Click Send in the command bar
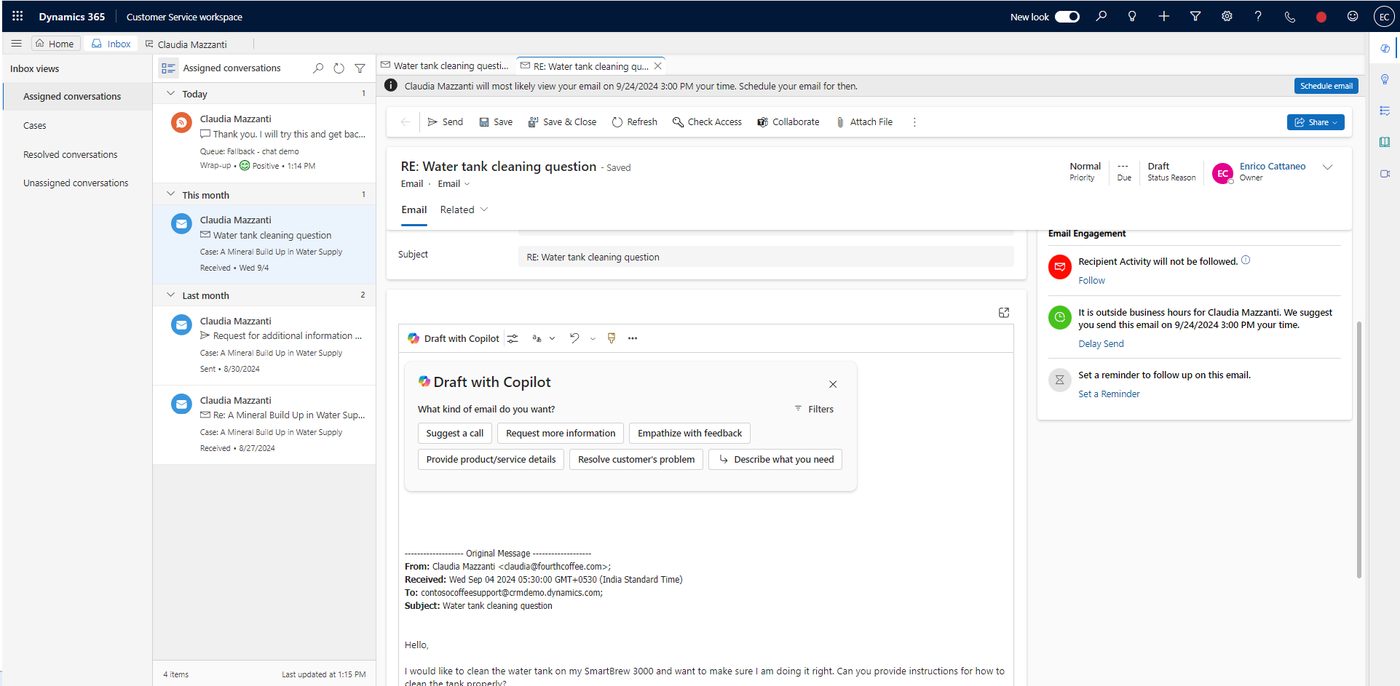The width and height of the screenshot is (1400, 686). [x=445, y=122]
